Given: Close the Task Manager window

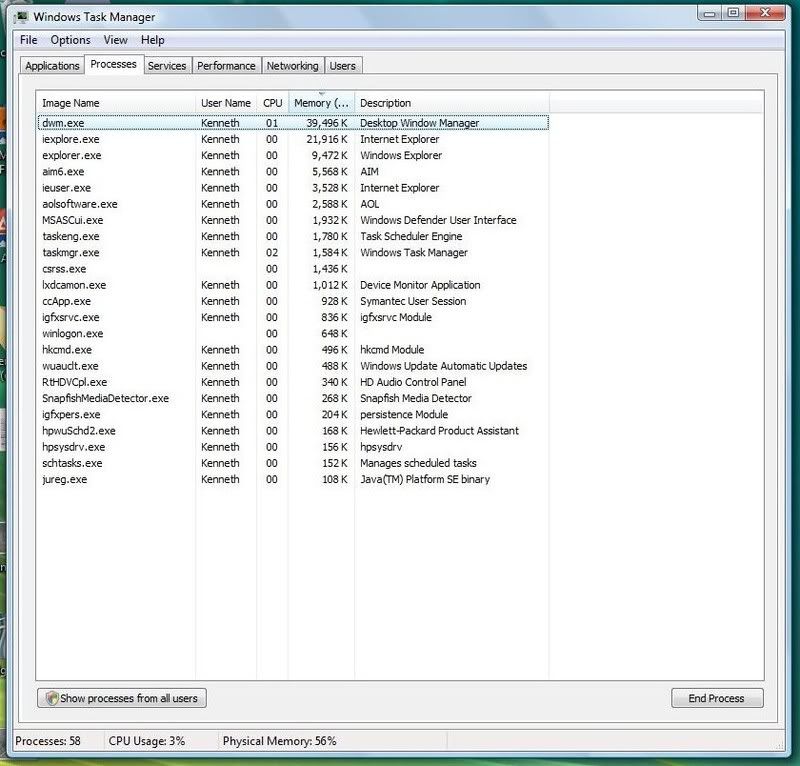Looking at the screenshot, I should pyautogui.click(x=765, y=13).
